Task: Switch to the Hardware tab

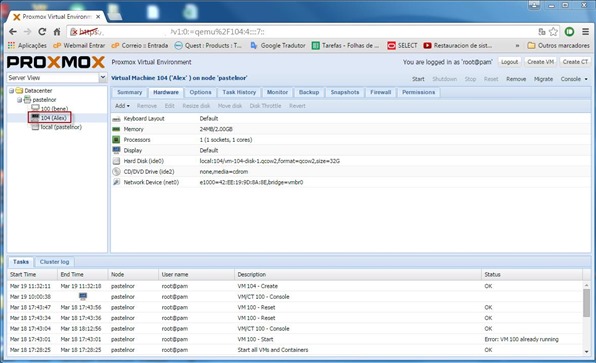Action: [x=166, y=92]
